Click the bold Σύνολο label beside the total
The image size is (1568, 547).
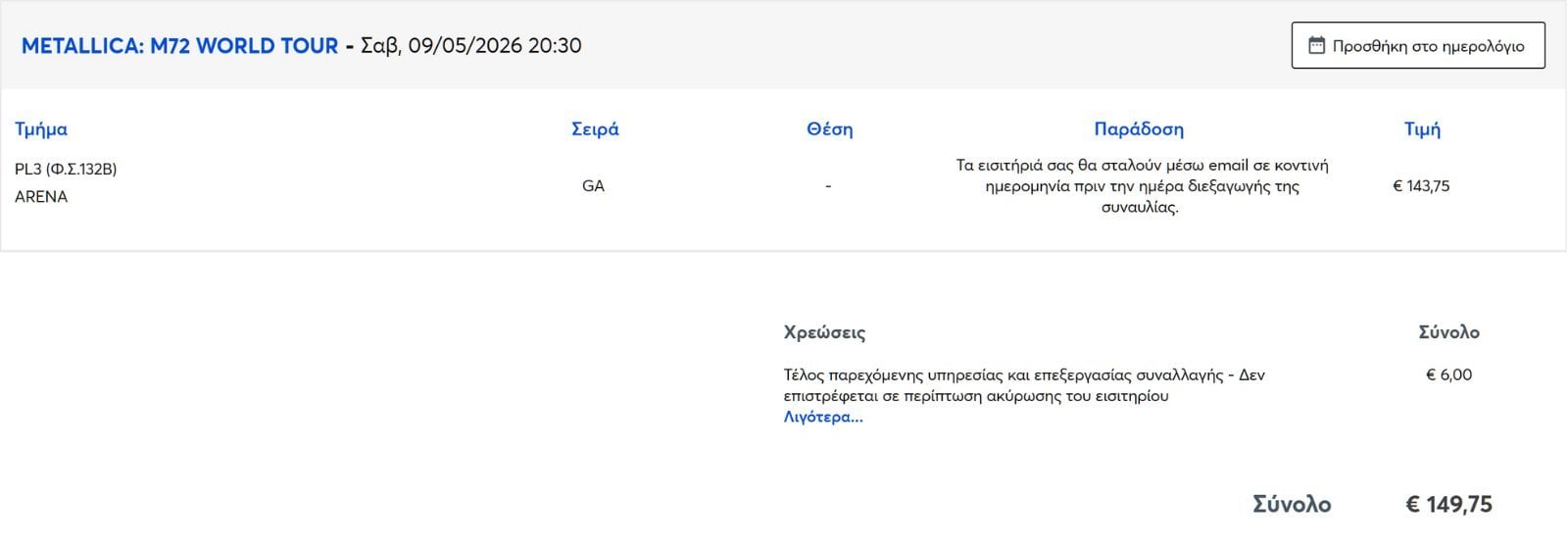click(1292, 504)
